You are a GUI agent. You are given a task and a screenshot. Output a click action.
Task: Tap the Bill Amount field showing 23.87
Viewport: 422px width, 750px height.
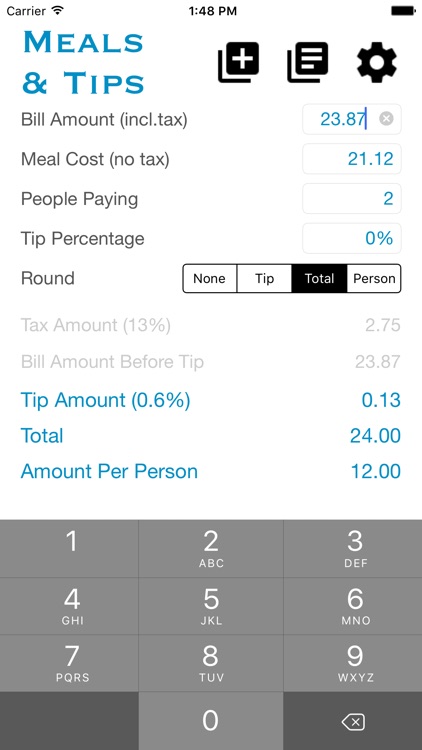(352, 119)
